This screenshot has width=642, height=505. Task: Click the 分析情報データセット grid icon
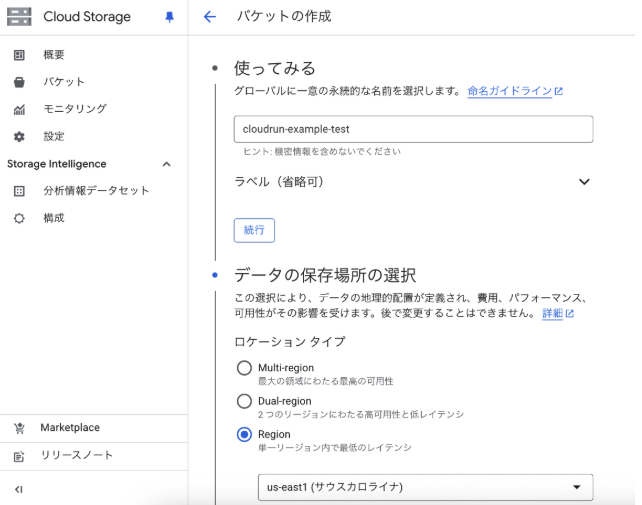tap(19, 191)
